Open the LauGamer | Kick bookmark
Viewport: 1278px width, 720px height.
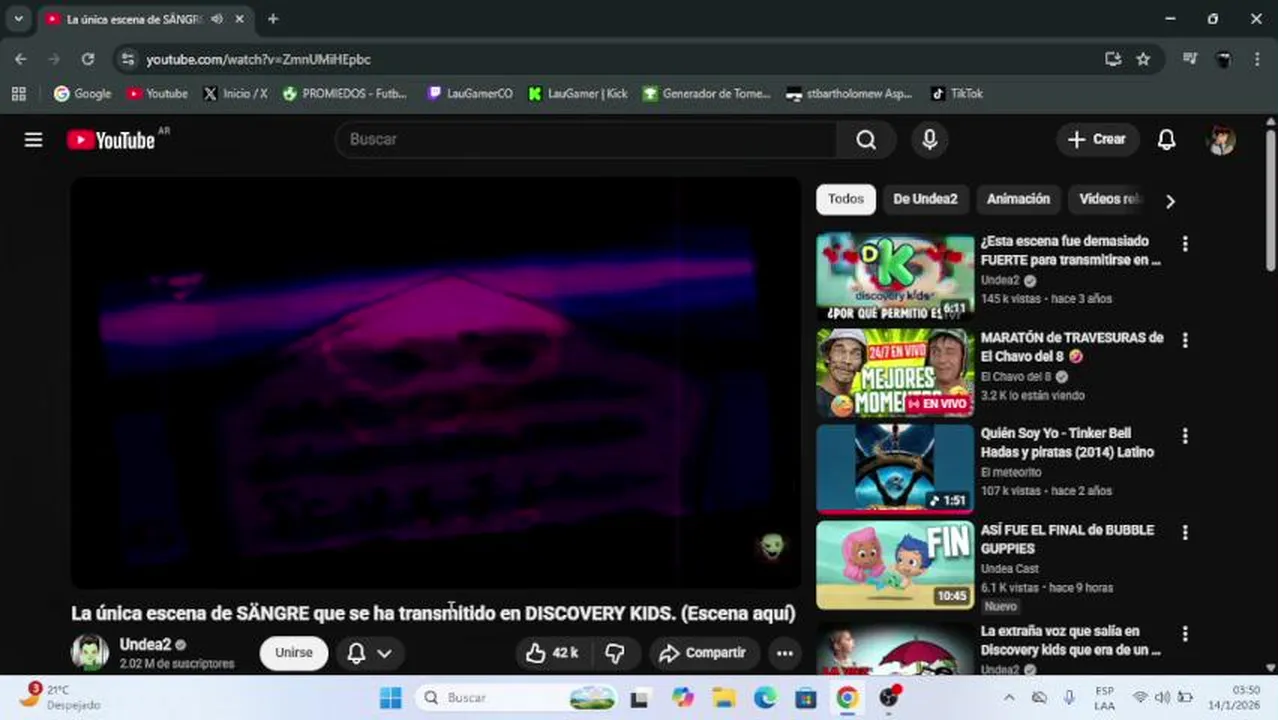(x=578, y=93)
